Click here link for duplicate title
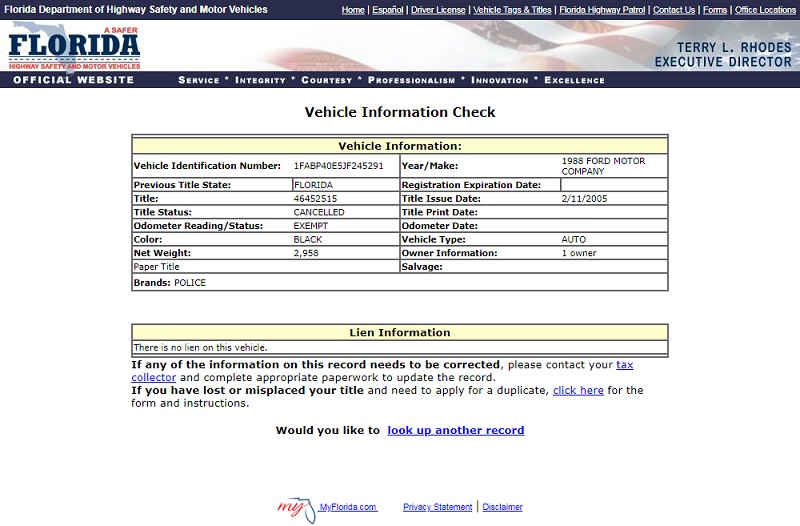This screenshot has width=800, height=526. coord(578,390)
